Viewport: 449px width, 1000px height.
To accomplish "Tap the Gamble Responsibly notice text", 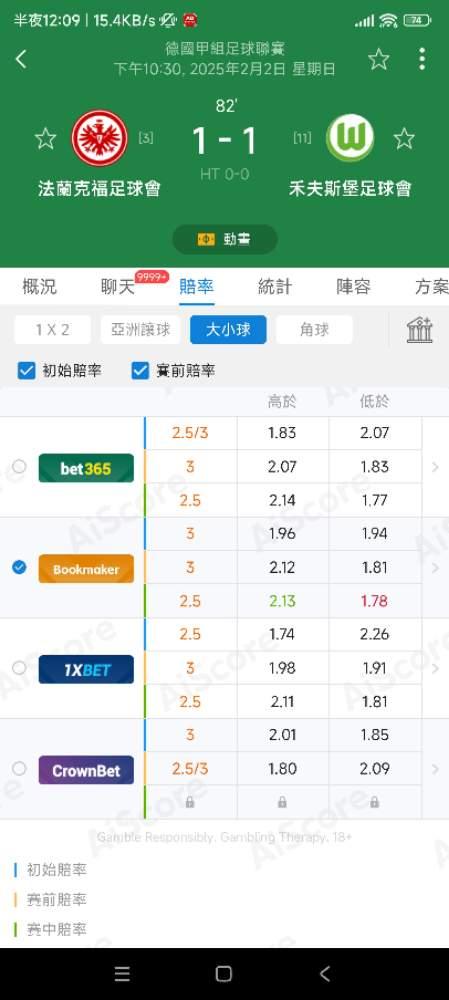I will click(224, 837).
